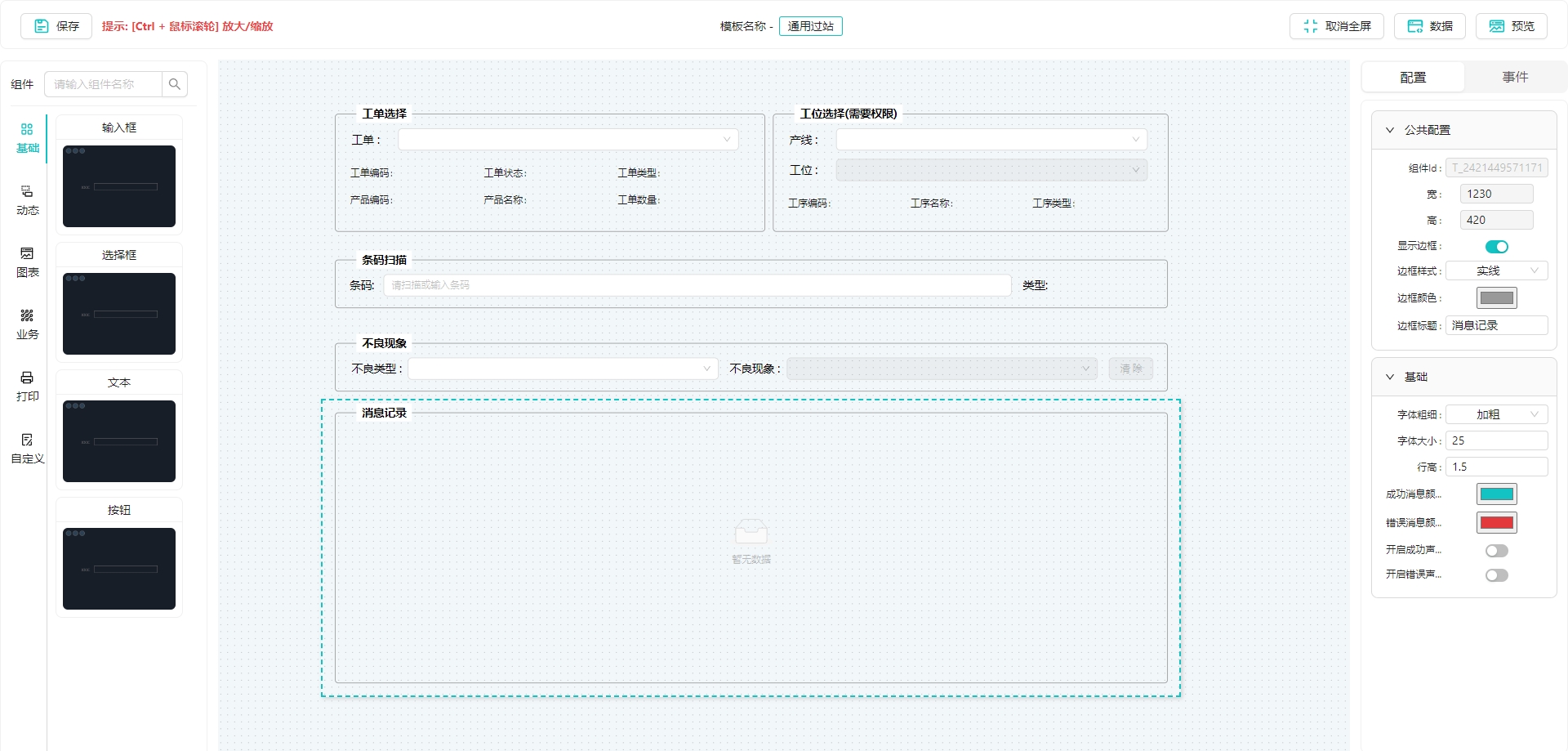The image size is (1568, 751).
Task: Open the 业务 components category
Action: pyautogui.click(x=27, y=324)
